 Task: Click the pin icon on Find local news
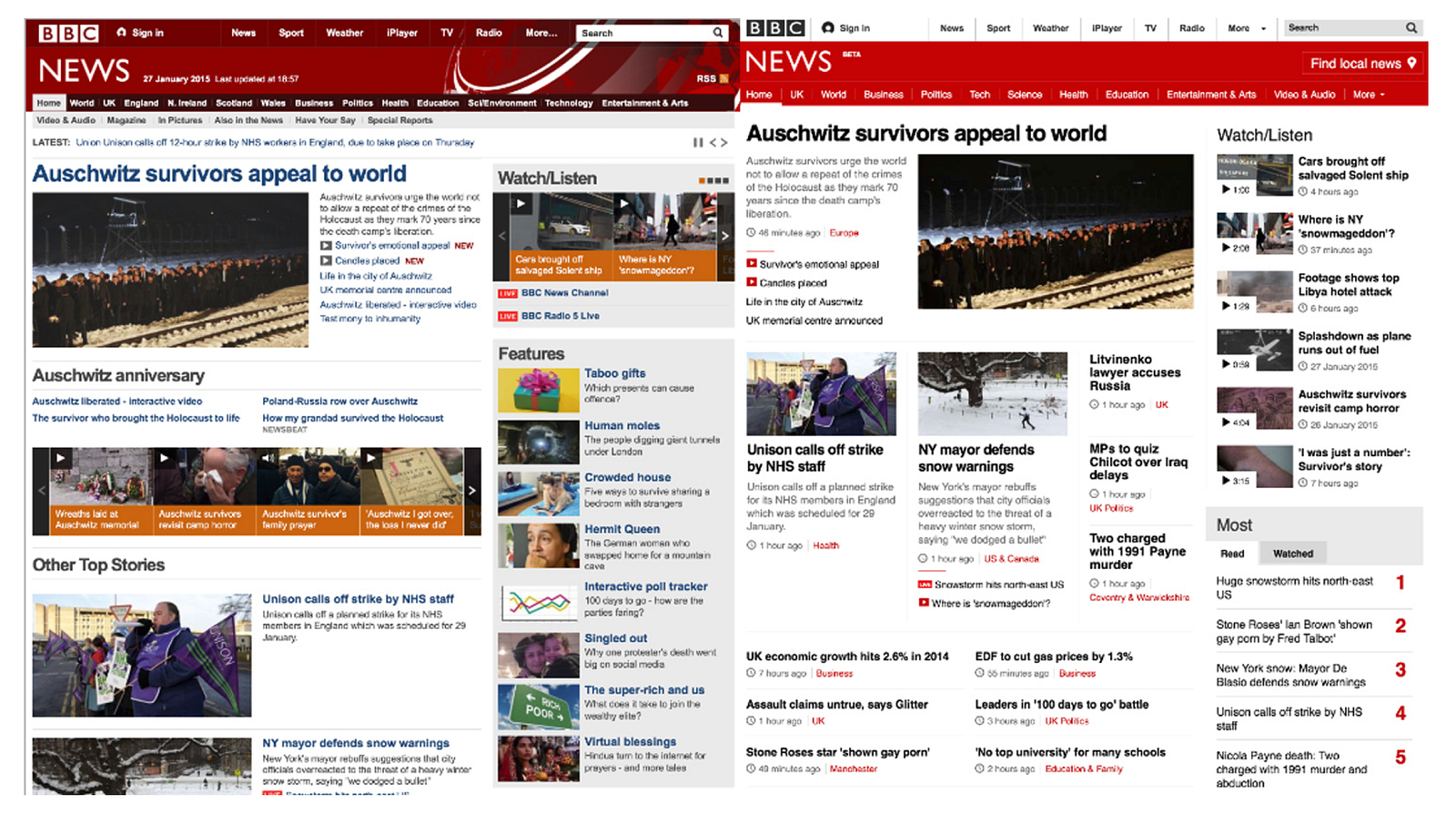(1411, 63)
